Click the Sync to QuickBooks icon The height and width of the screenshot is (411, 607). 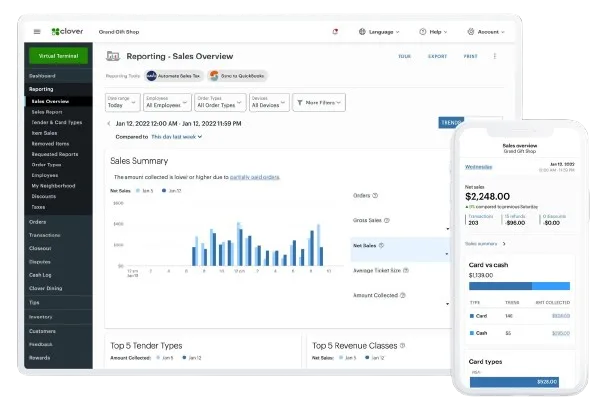point(214,75)
